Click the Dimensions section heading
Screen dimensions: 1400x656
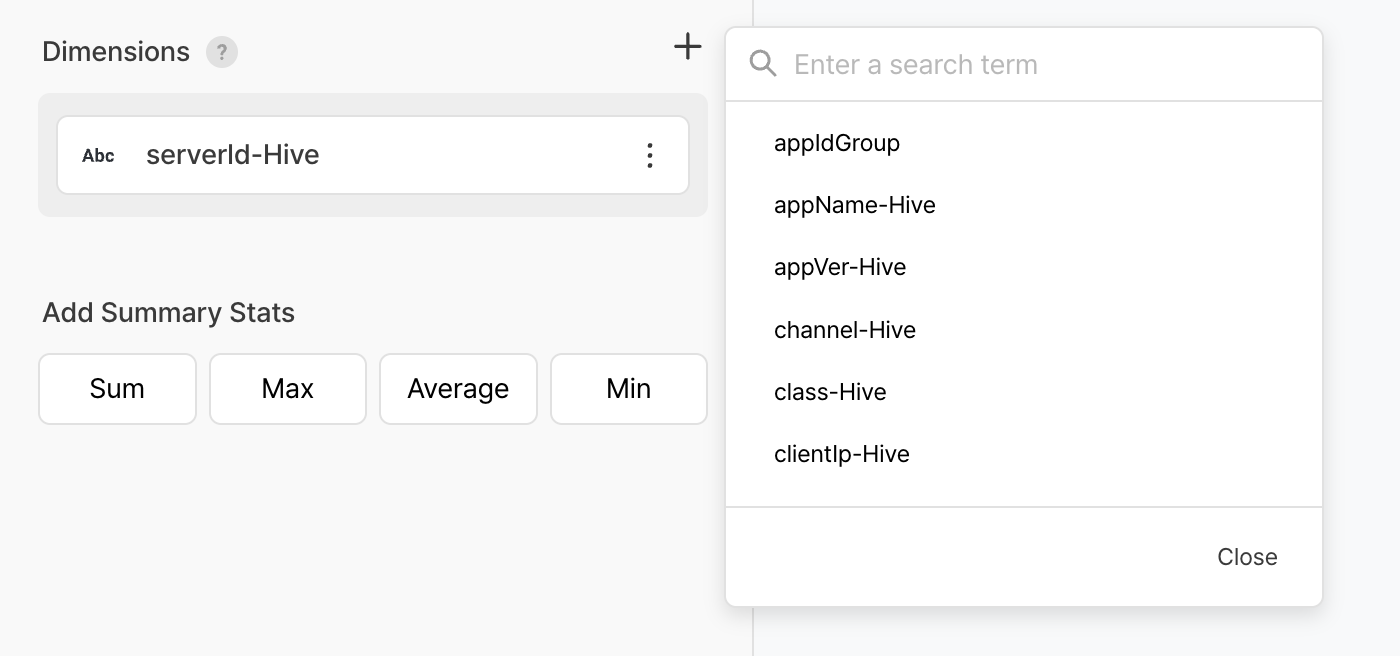[x=116, y=52]
